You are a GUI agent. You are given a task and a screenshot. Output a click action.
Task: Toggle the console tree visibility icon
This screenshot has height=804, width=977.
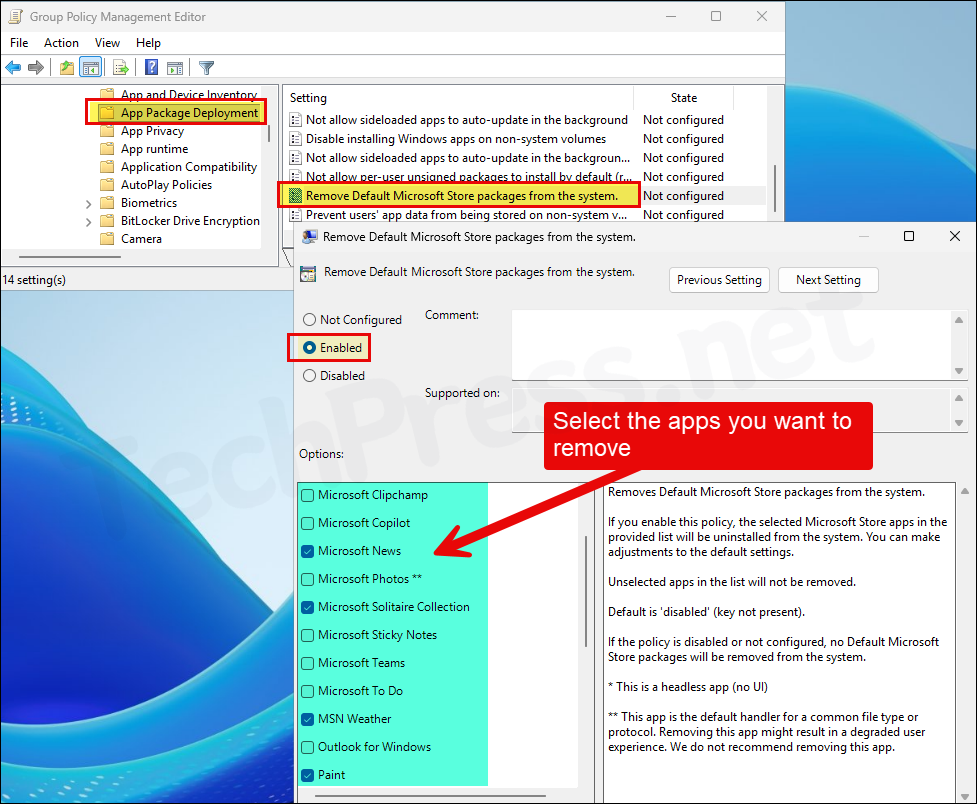click(90, 67)
